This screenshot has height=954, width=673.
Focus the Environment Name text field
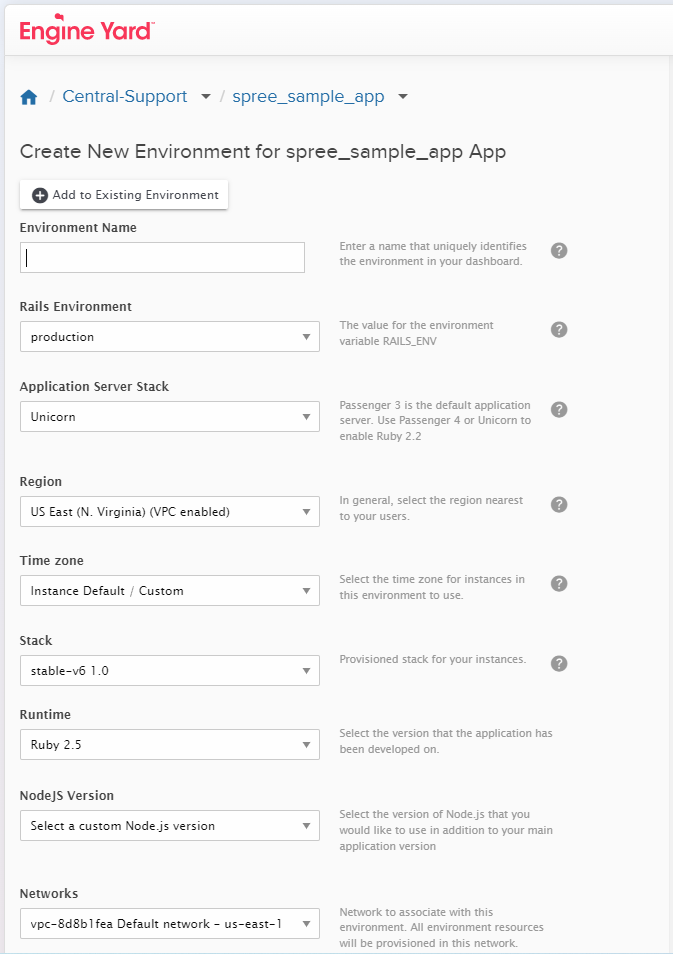[162, 257]
